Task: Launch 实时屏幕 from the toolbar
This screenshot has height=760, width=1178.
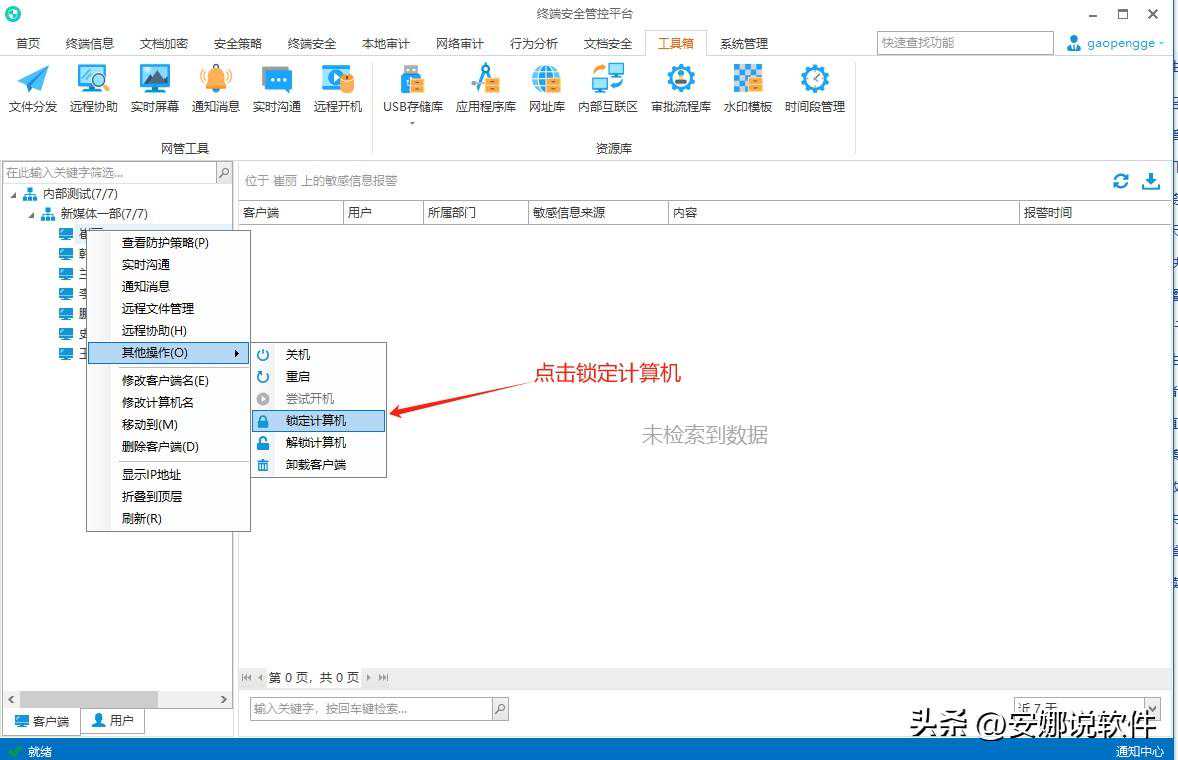Action: pyautogui.click(x=153, y=88)
